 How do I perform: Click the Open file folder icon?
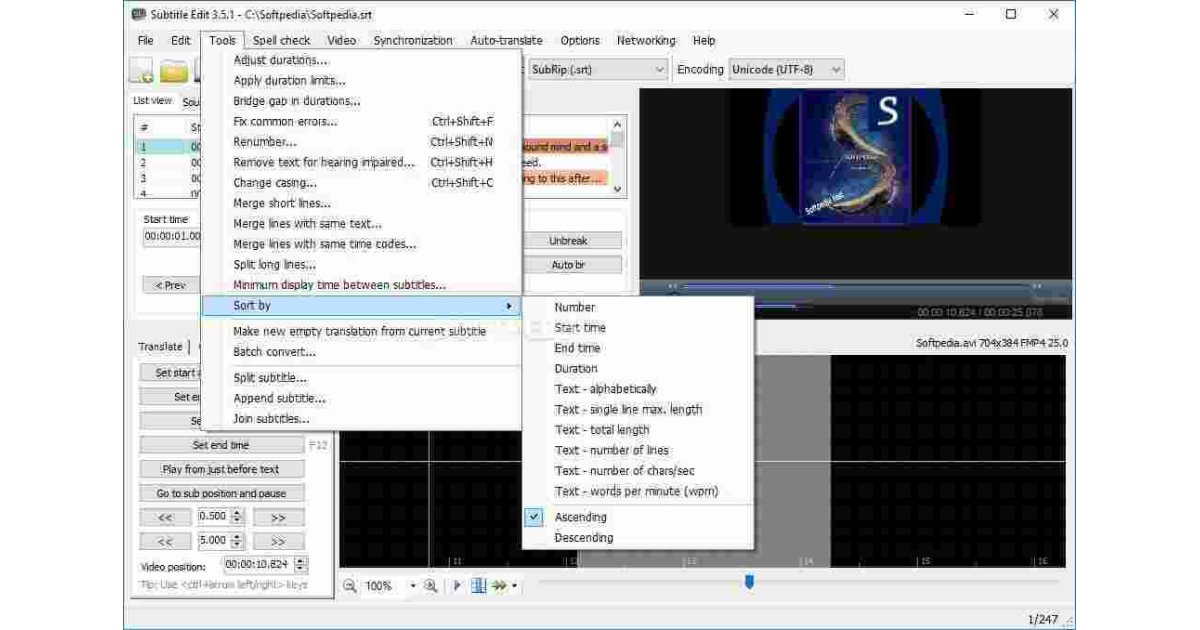point(174,72)
